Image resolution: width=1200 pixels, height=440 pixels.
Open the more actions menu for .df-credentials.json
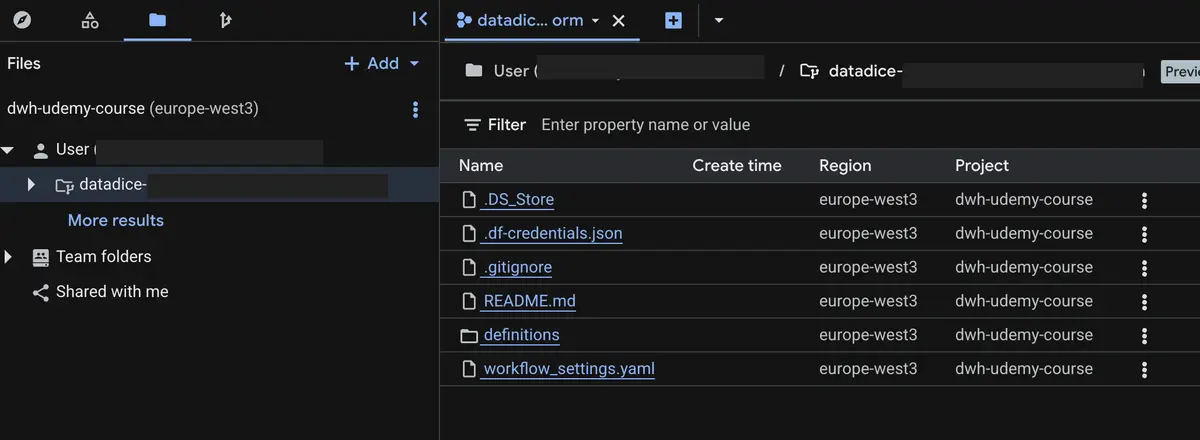(x=1144, y=234)
